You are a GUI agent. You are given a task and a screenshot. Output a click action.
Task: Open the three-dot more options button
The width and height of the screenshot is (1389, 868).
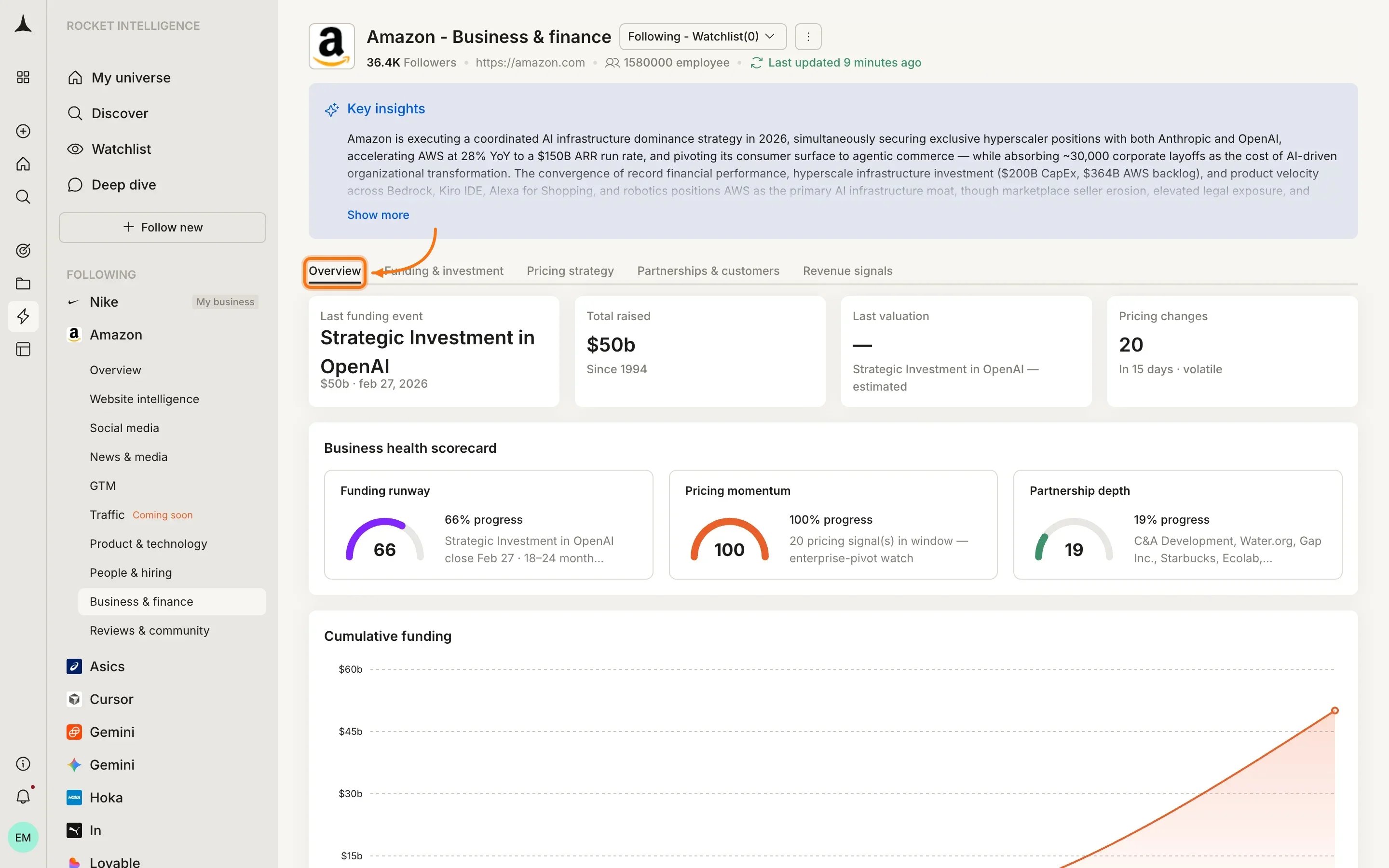[807, 37]
